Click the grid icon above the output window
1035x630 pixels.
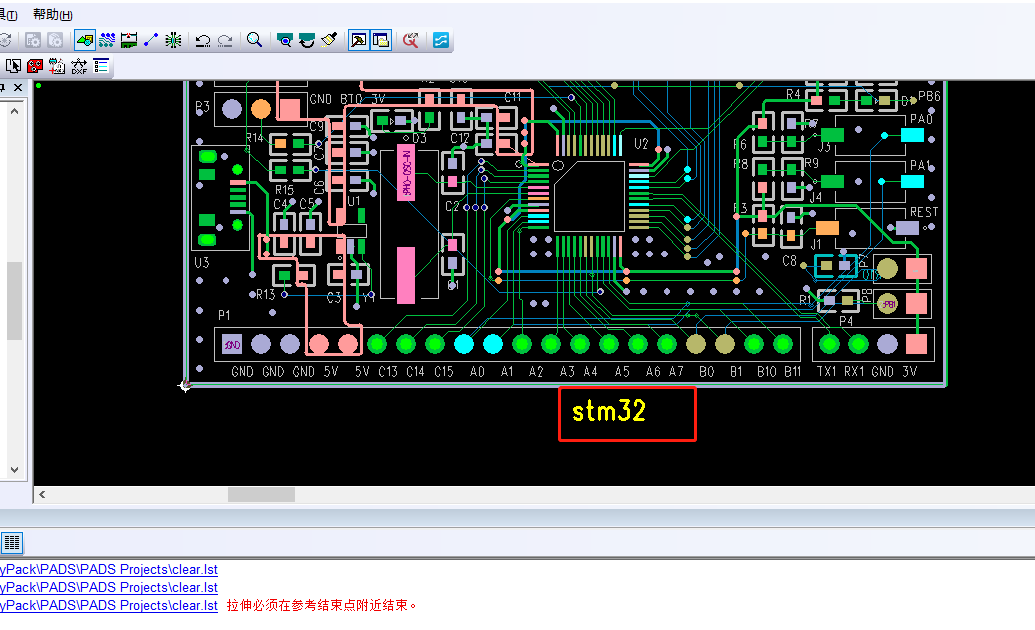(12, 542)
